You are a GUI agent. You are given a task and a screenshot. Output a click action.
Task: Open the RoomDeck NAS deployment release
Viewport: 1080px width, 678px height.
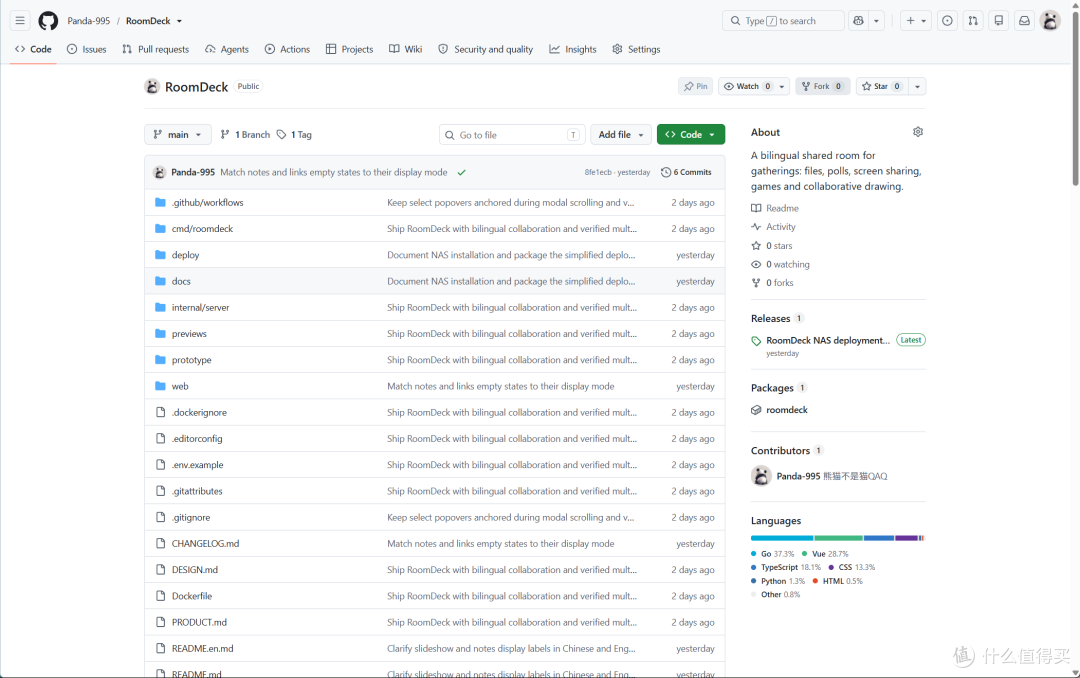(828, 340)
